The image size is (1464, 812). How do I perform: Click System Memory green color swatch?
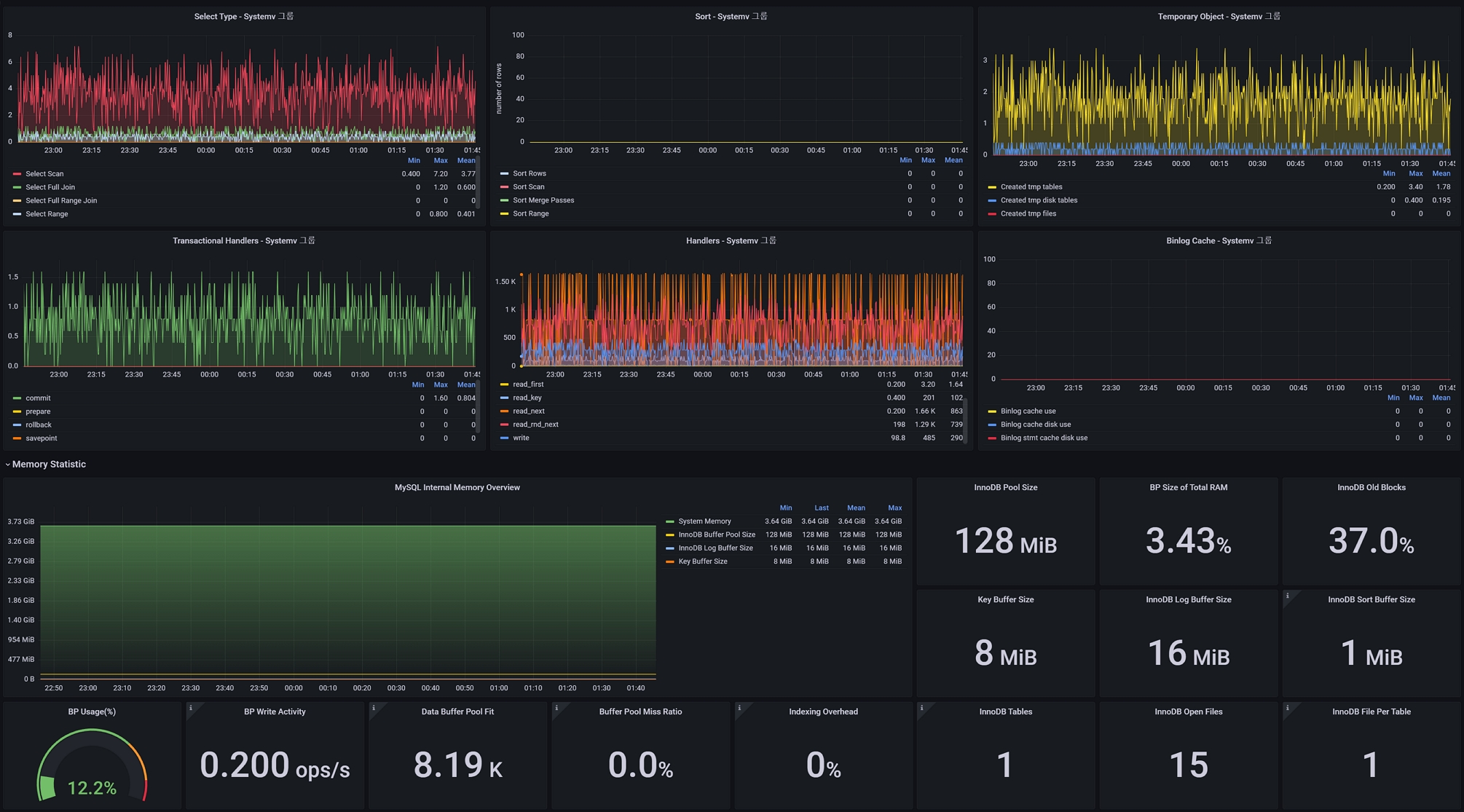(670, 521)
